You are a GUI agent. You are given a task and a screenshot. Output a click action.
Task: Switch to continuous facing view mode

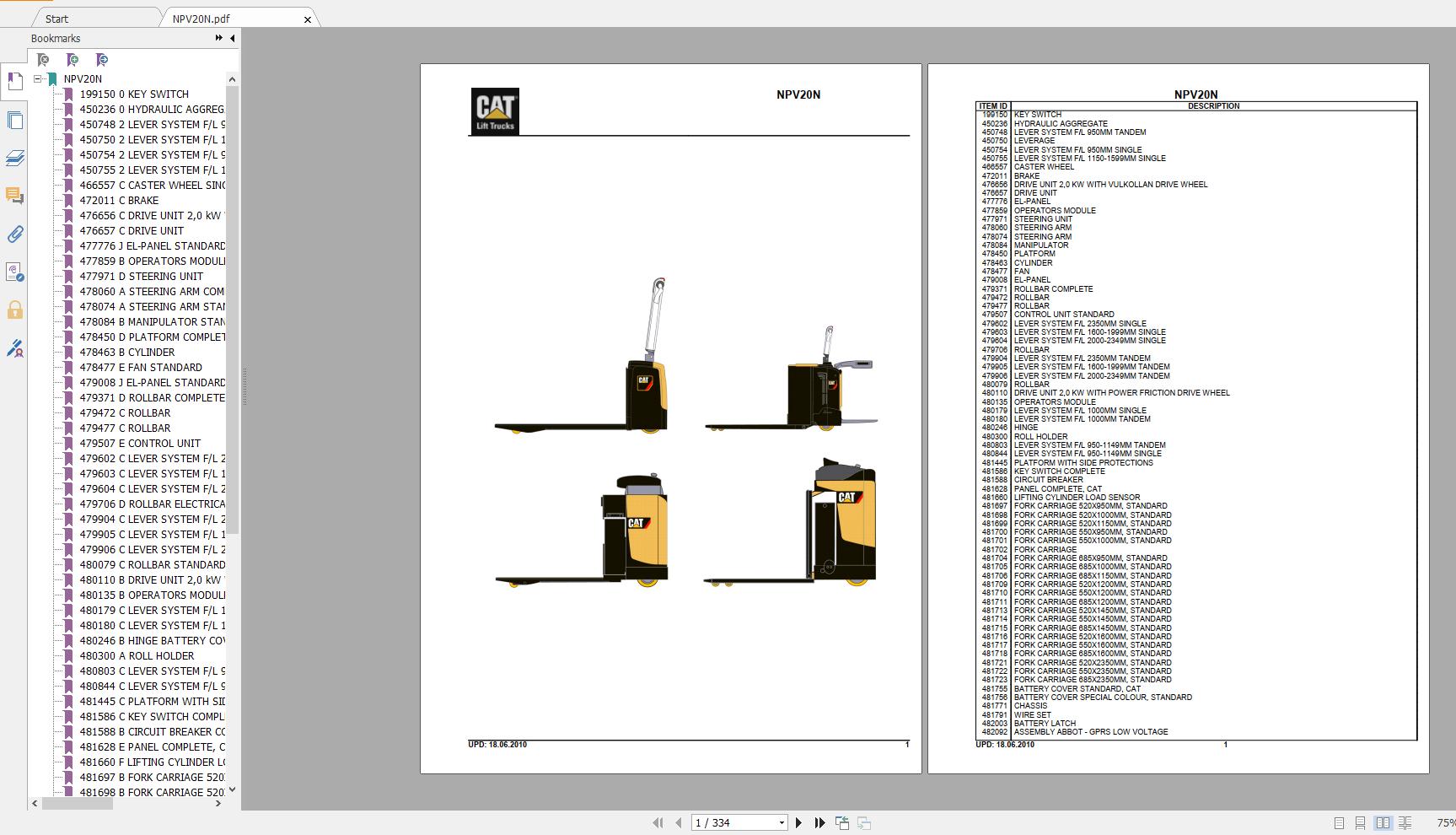point(1405,822)
